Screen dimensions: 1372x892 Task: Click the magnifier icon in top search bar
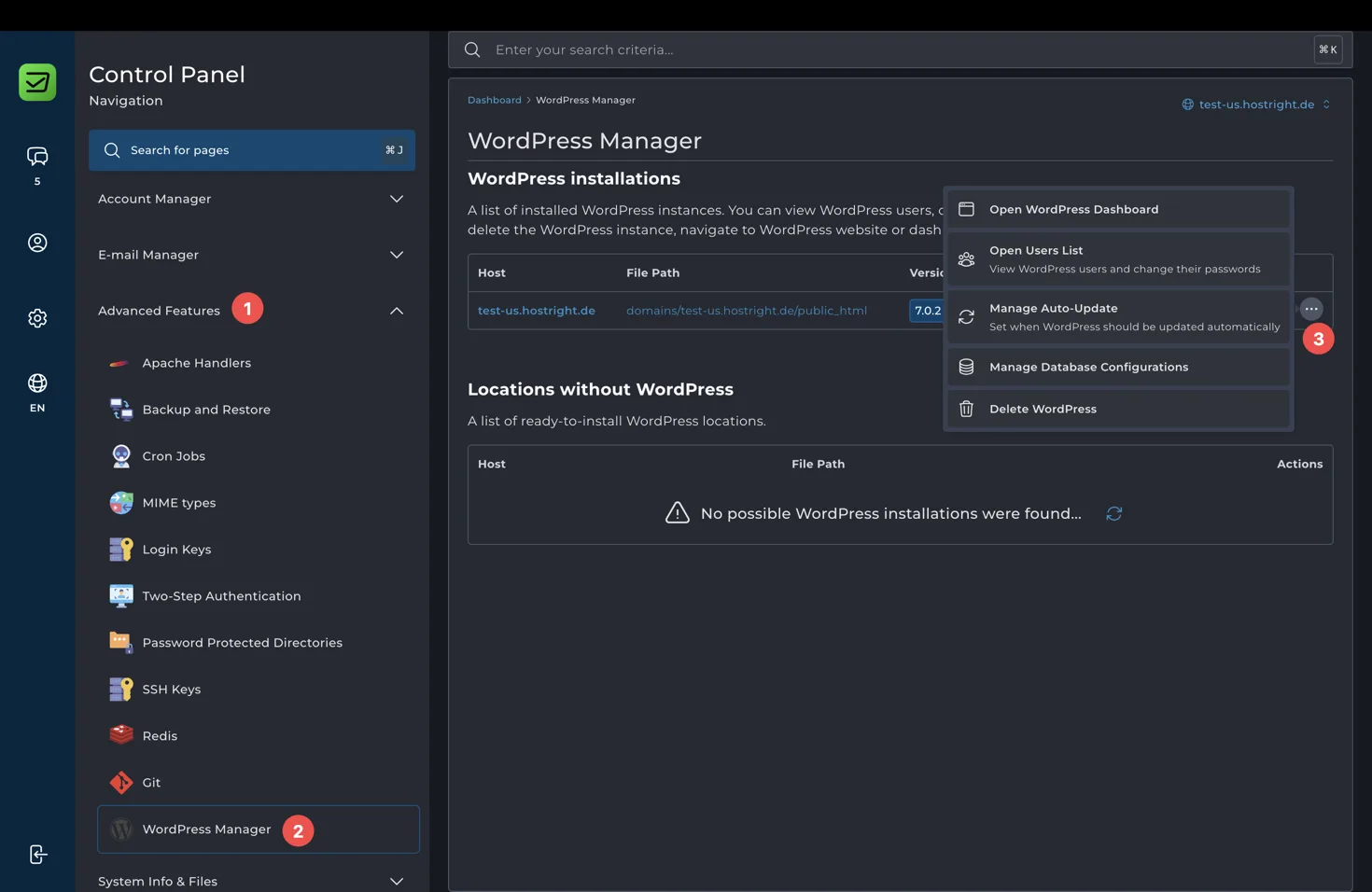click(472, 49)
